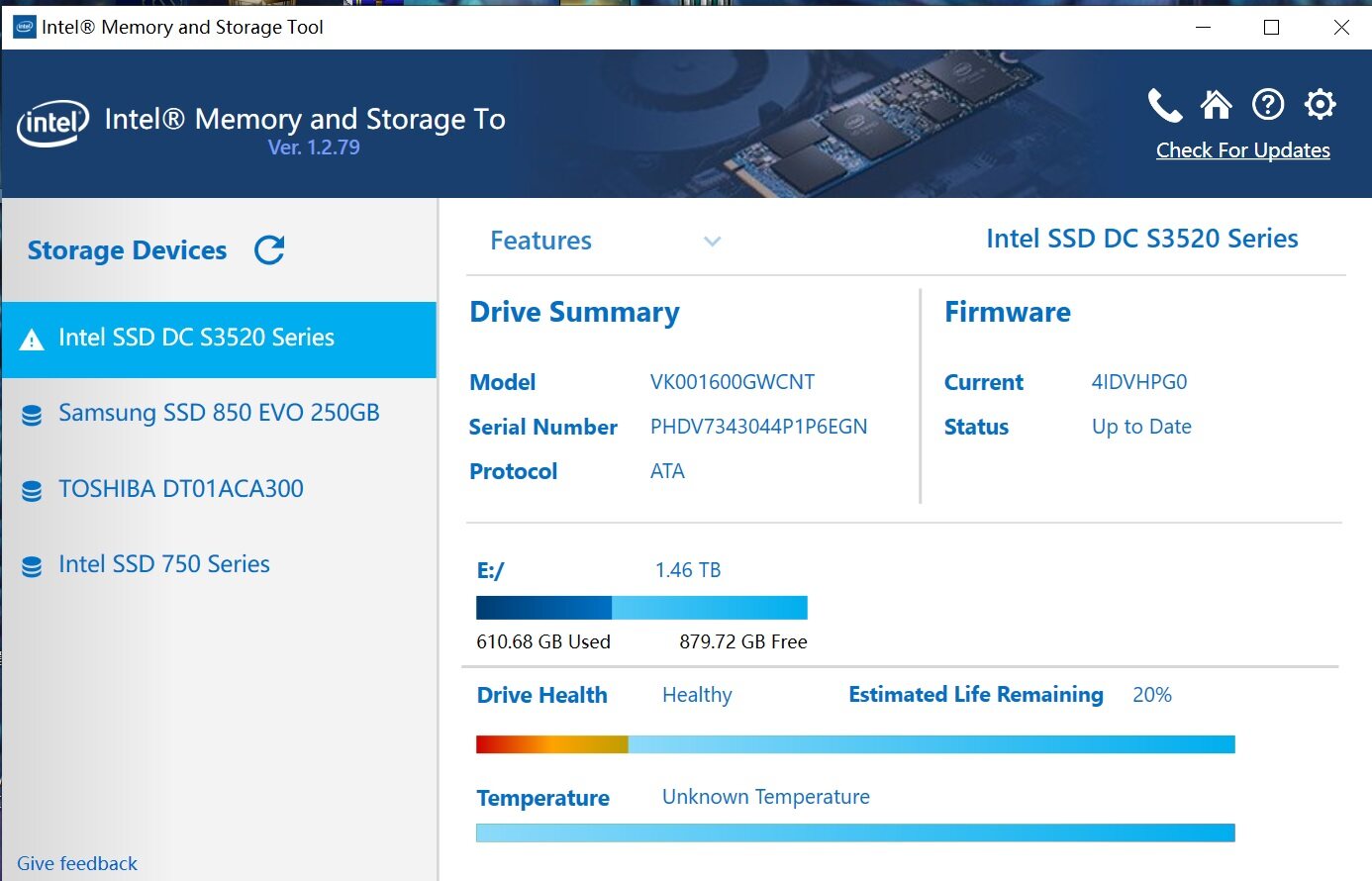This screenshot has width=1372, height=881.
Task: Click the Temperature bar
Action: coord(855,833)
